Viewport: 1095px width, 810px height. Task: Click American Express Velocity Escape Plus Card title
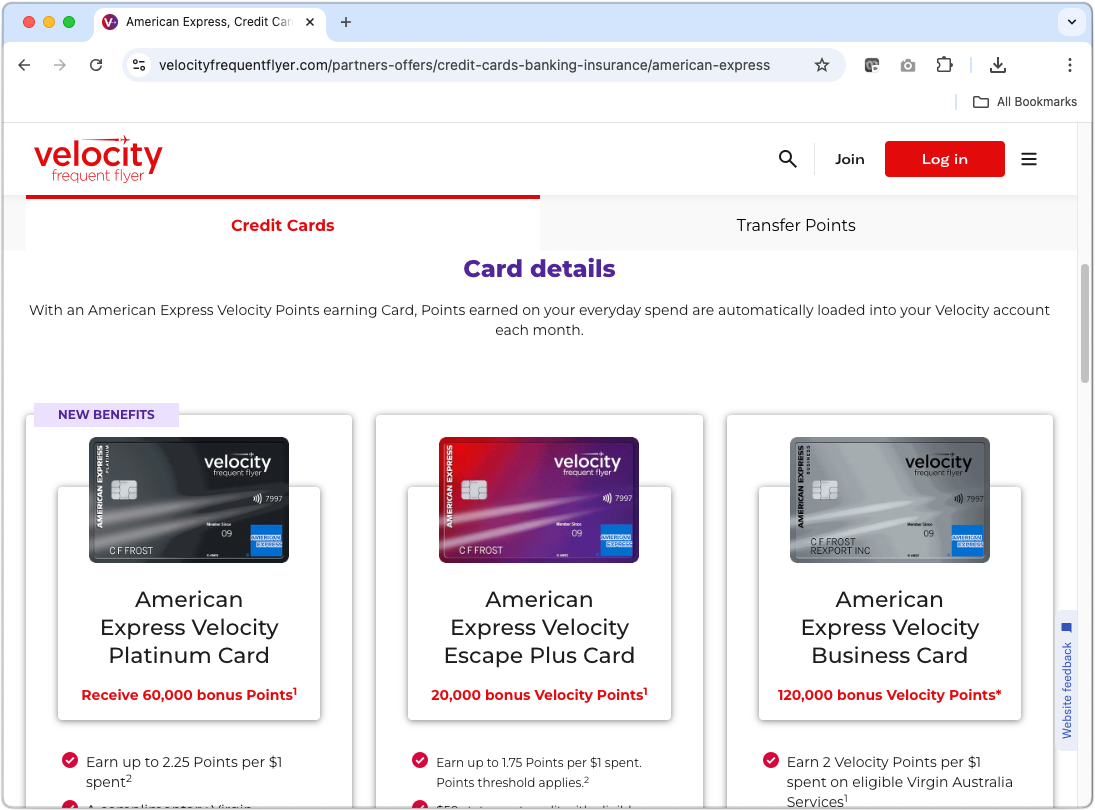click(539, 627)
